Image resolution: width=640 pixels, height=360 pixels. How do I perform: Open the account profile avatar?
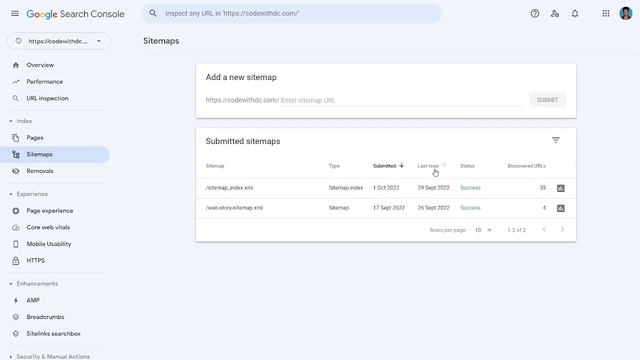[626, 13]
